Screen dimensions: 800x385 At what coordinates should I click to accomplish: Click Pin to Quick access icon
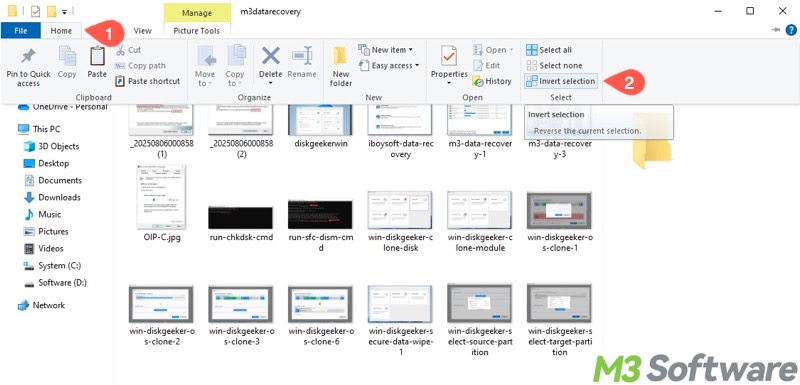click(28, 56)
